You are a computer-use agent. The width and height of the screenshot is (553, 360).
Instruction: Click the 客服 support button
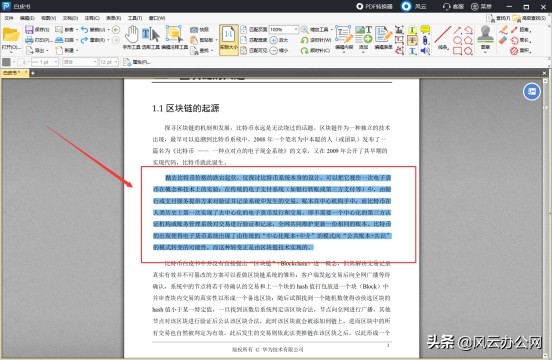453,6
